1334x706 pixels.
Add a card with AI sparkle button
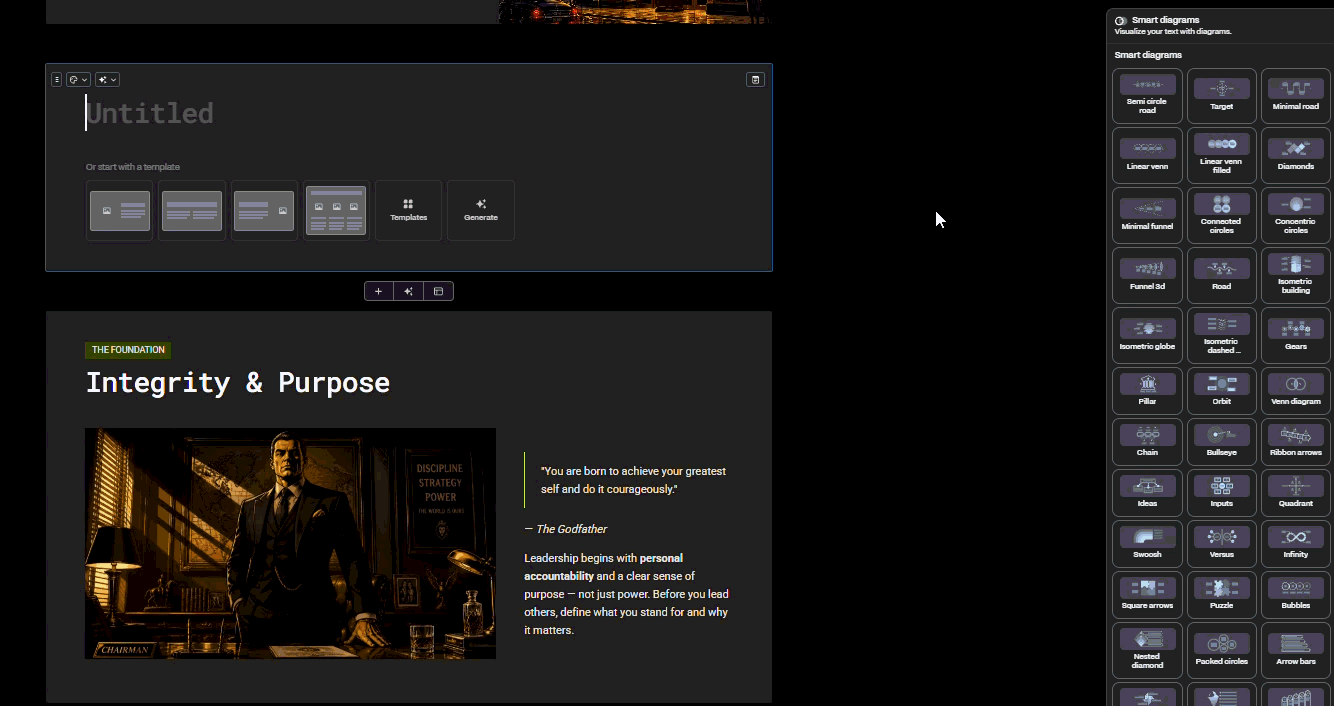point(408,291)
